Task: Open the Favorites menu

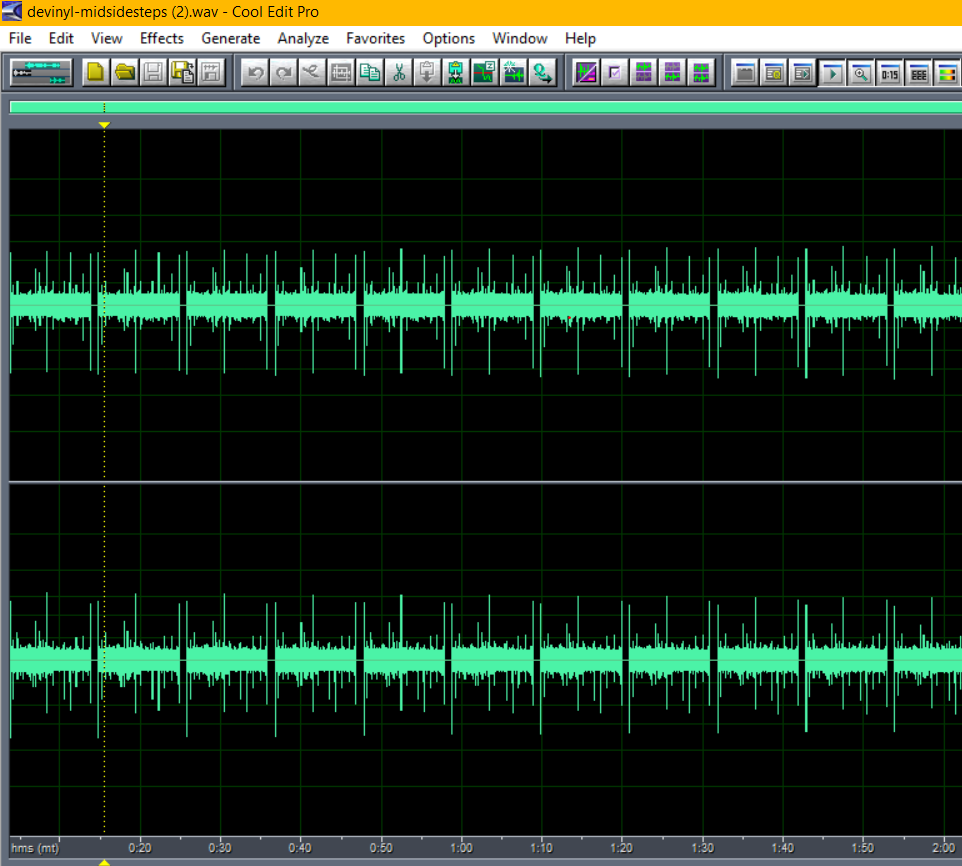Action: (375, 39)
